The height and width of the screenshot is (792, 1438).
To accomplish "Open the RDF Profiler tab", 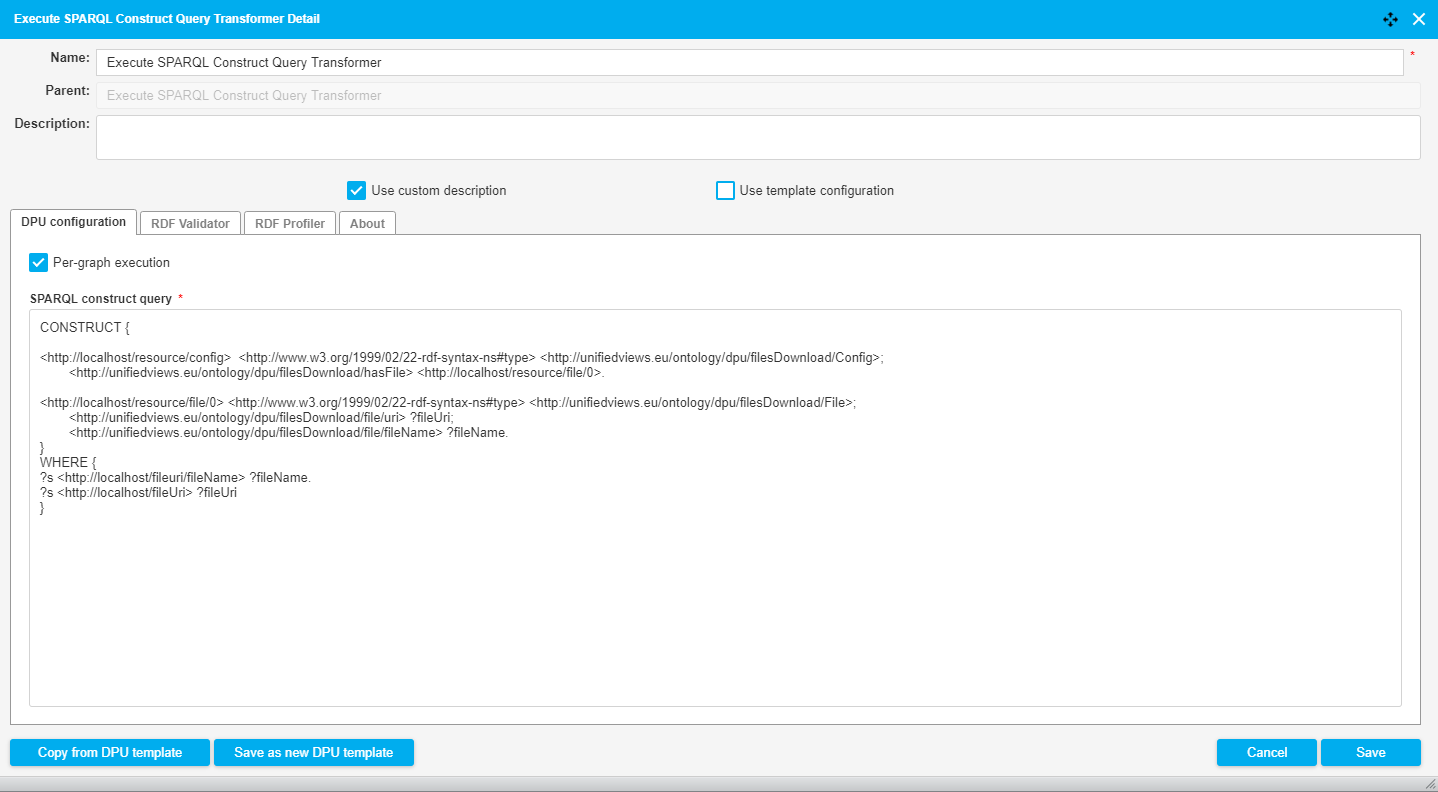I will (289, 223).
